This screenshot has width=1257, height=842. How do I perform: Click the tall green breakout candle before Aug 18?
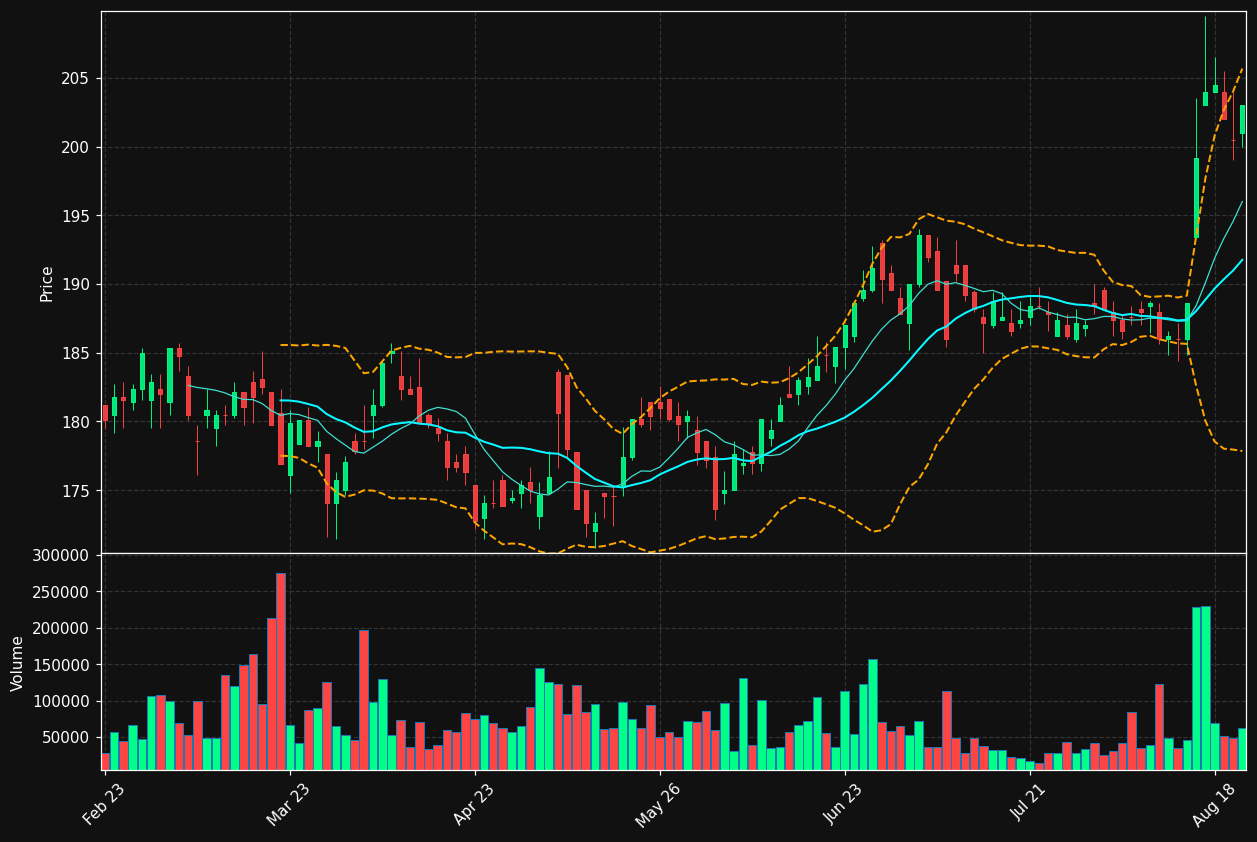1196,197
